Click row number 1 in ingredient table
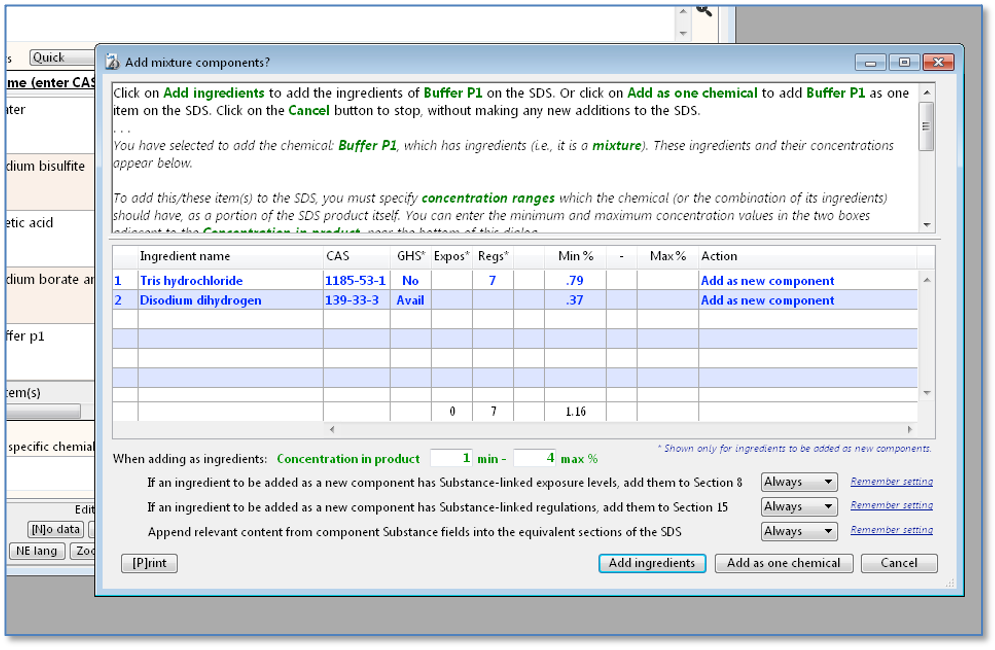The image size is (995, 650). pos(118,281)
